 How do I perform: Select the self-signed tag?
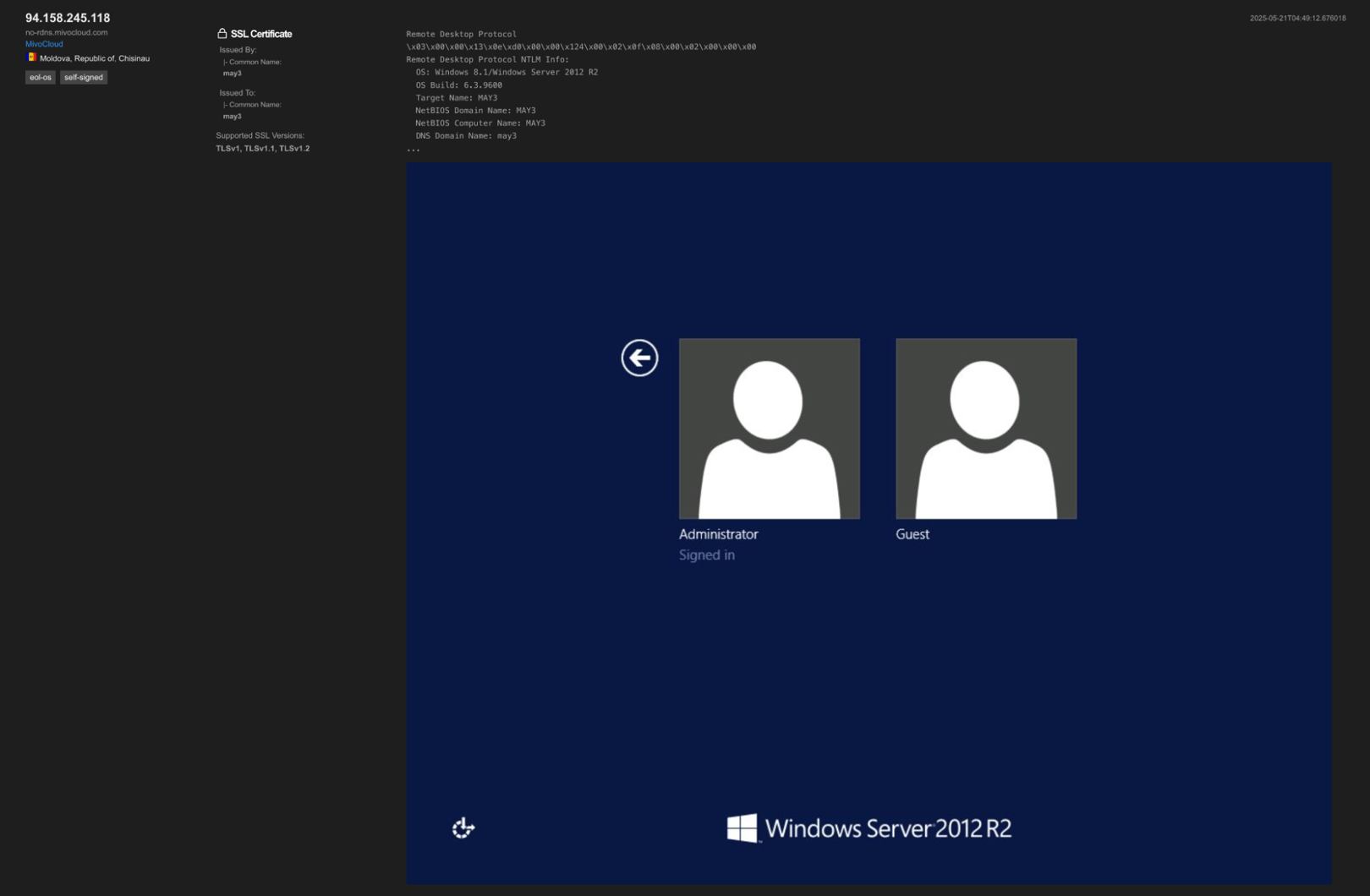pos(84,77)
